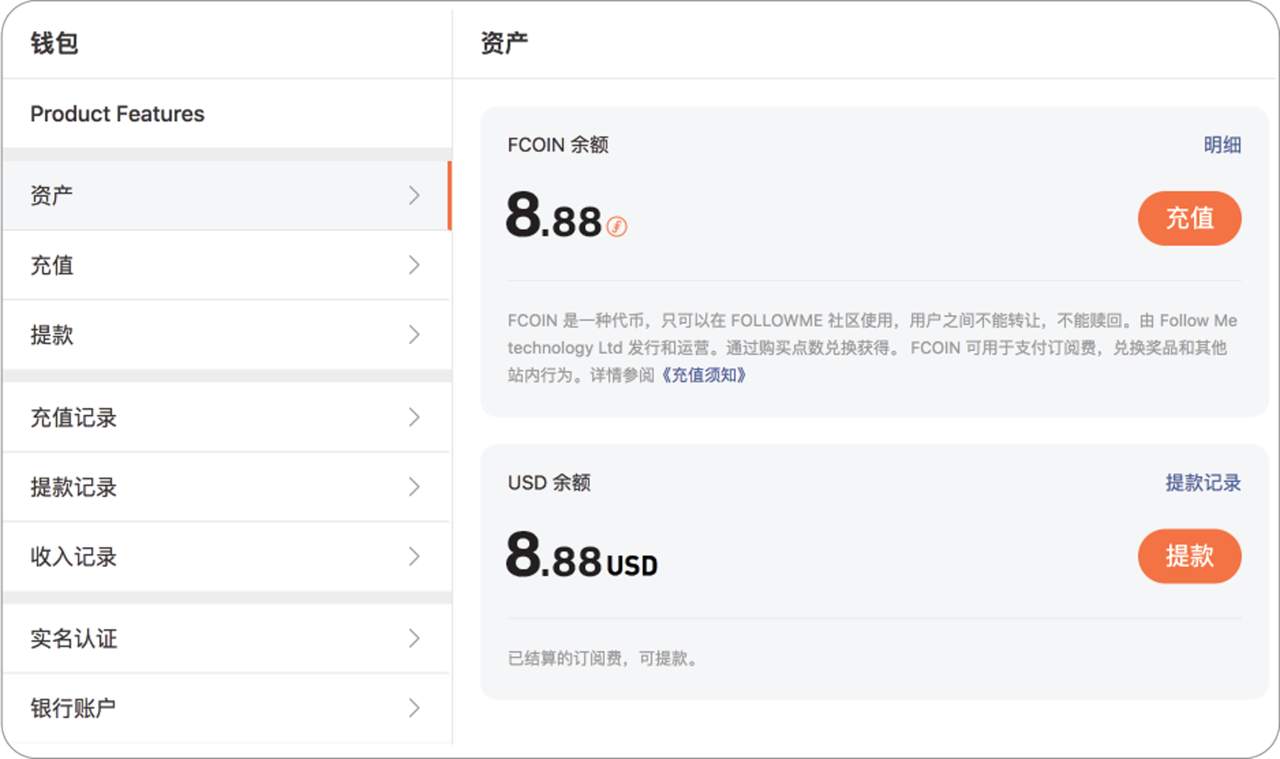The width and height of the screenshot is (1280, 759).
Task: Expand chevron on the sidebar 提款 row
Action: click(414, 335)
